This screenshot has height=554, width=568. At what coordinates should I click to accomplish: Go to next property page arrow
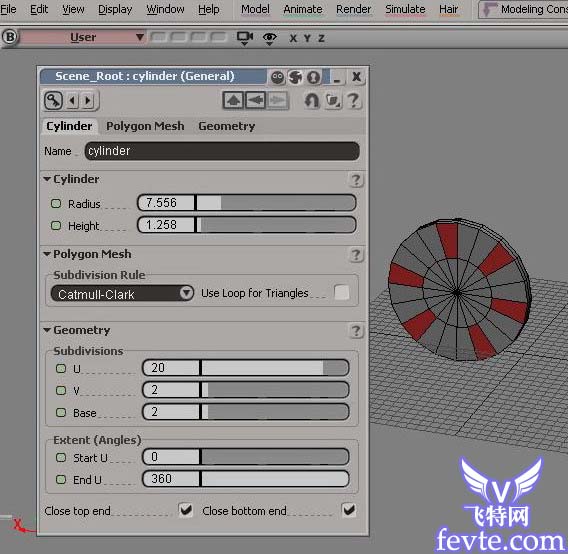coord(88,100)
